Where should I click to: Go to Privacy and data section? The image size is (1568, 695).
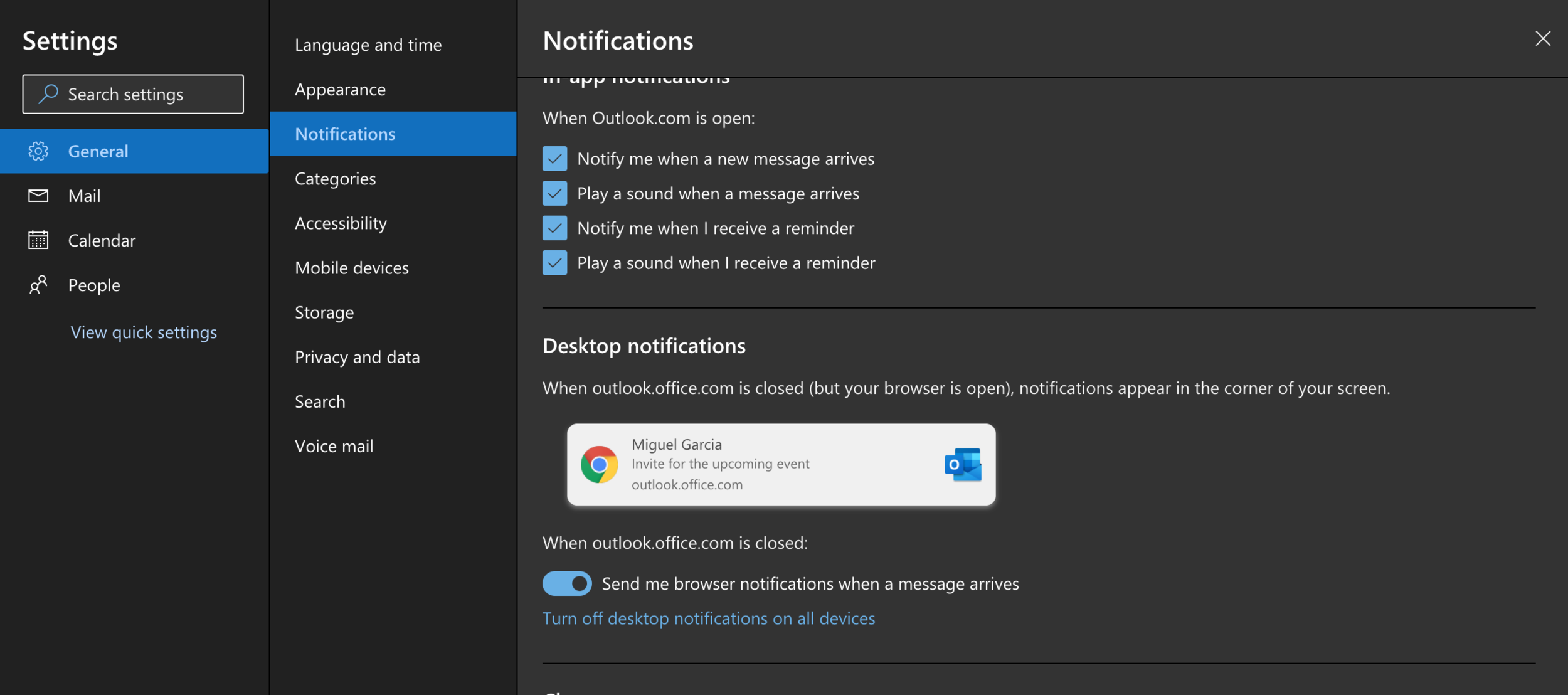point(357,357)
